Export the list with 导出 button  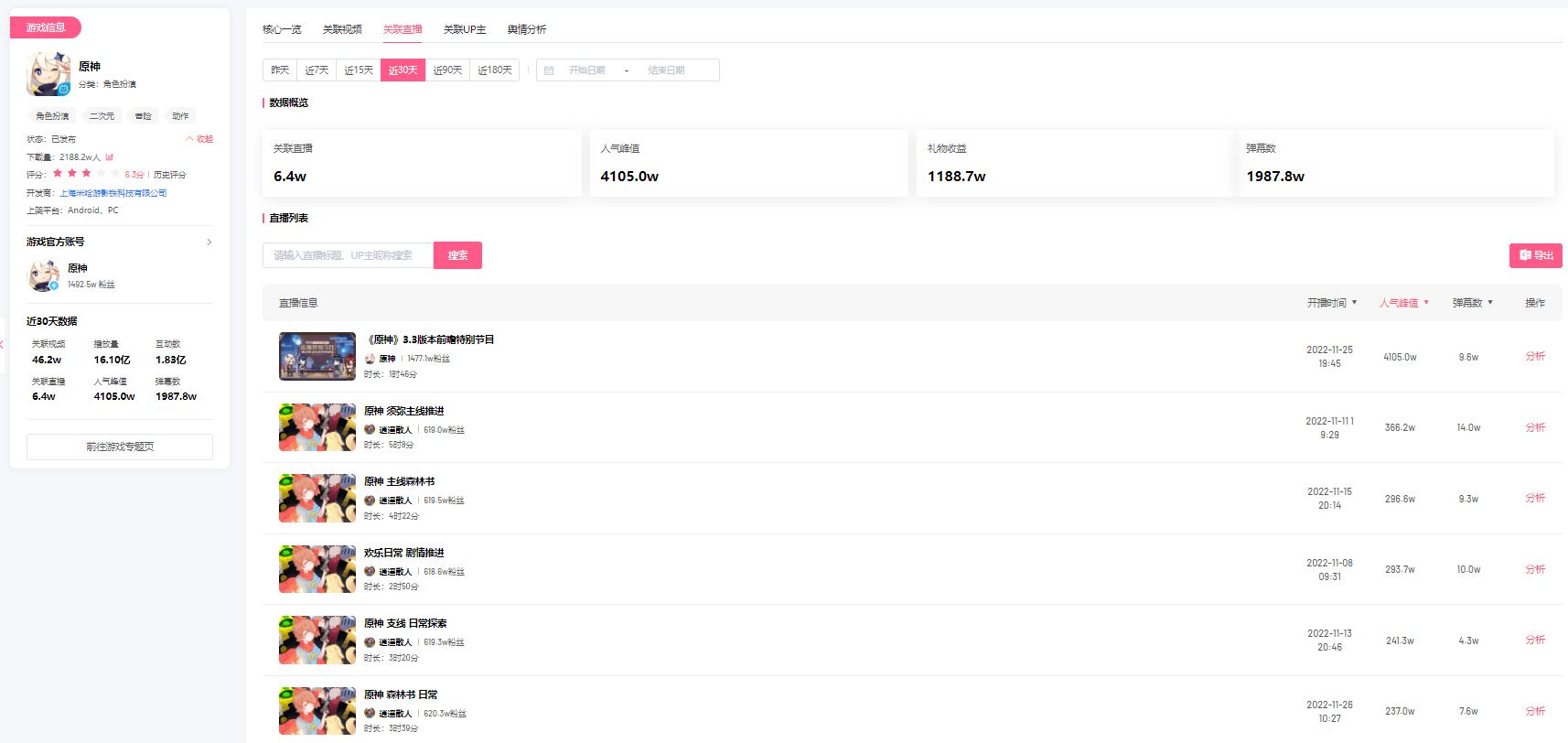point(1536,255)
